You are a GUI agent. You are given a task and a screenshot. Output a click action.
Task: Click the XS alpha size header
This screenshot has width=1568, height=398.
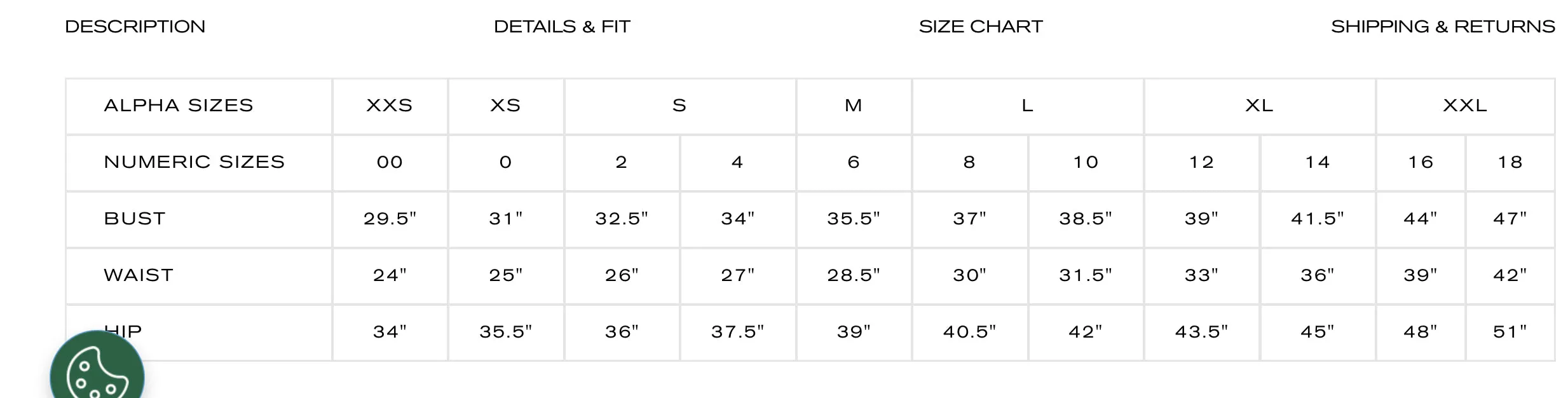(x=506, y=106)
